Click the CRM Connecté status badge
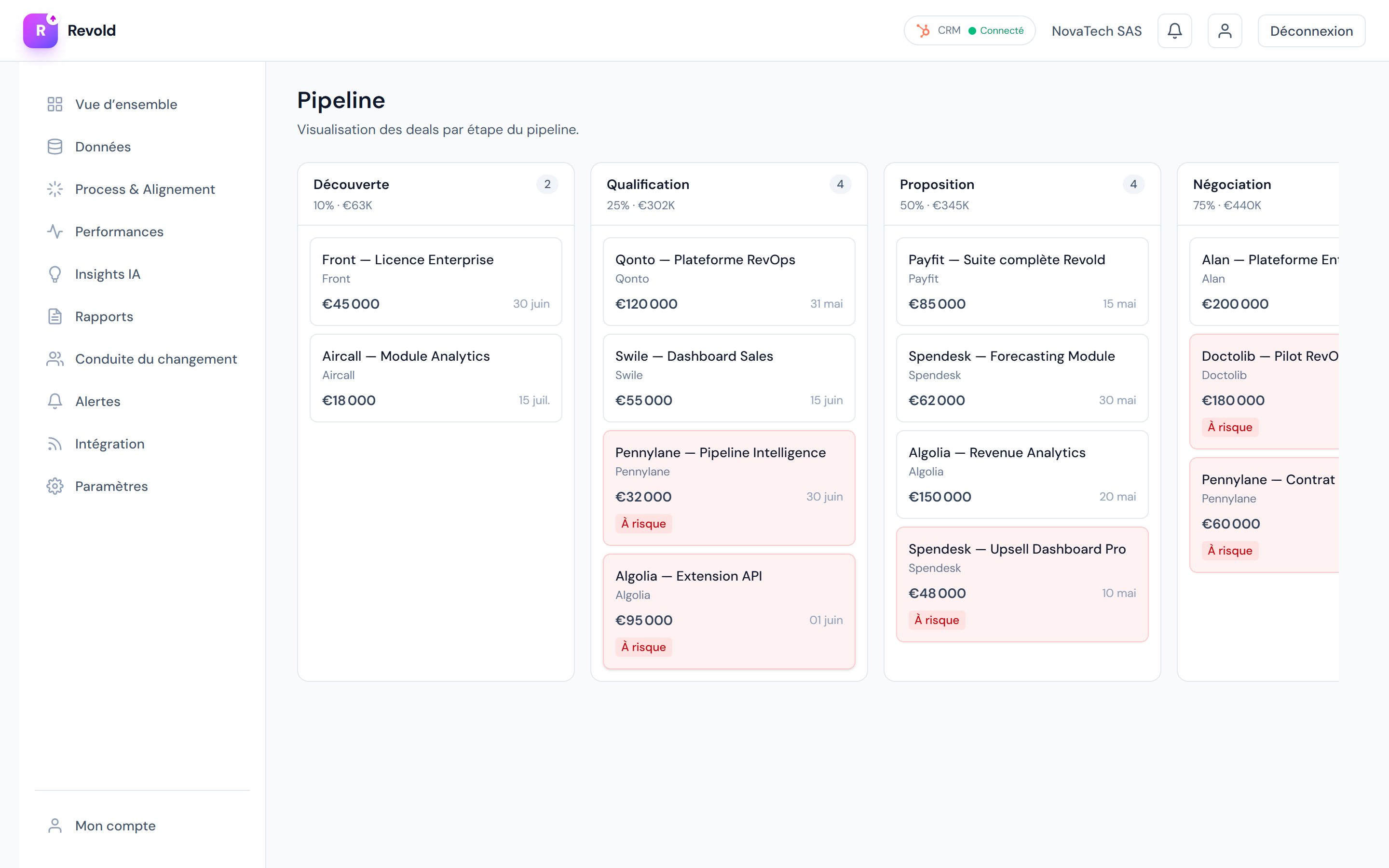Viewport: 1389px width, 868px height. [969, 30]
